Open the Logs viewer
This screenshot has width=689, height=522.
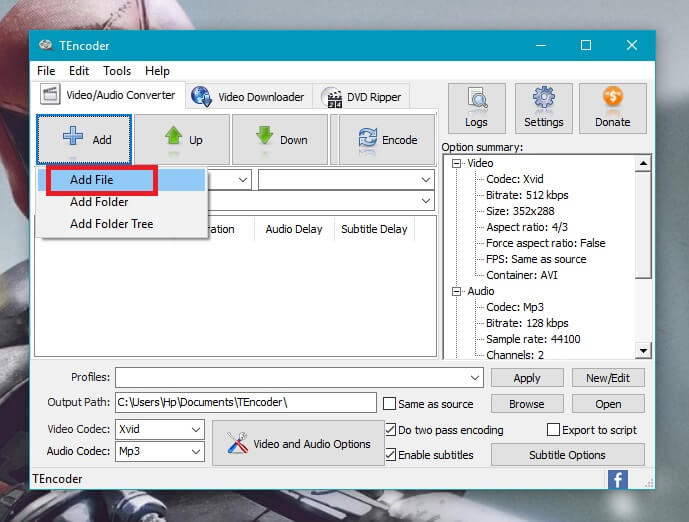coord(477,108)
